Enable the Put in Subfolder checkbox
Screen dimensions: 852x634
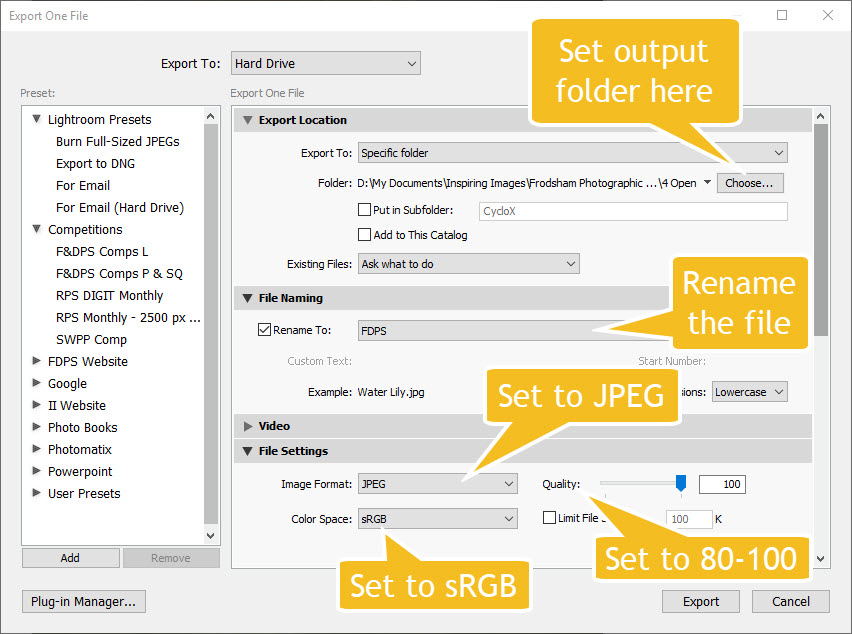[x=365, y=211]
